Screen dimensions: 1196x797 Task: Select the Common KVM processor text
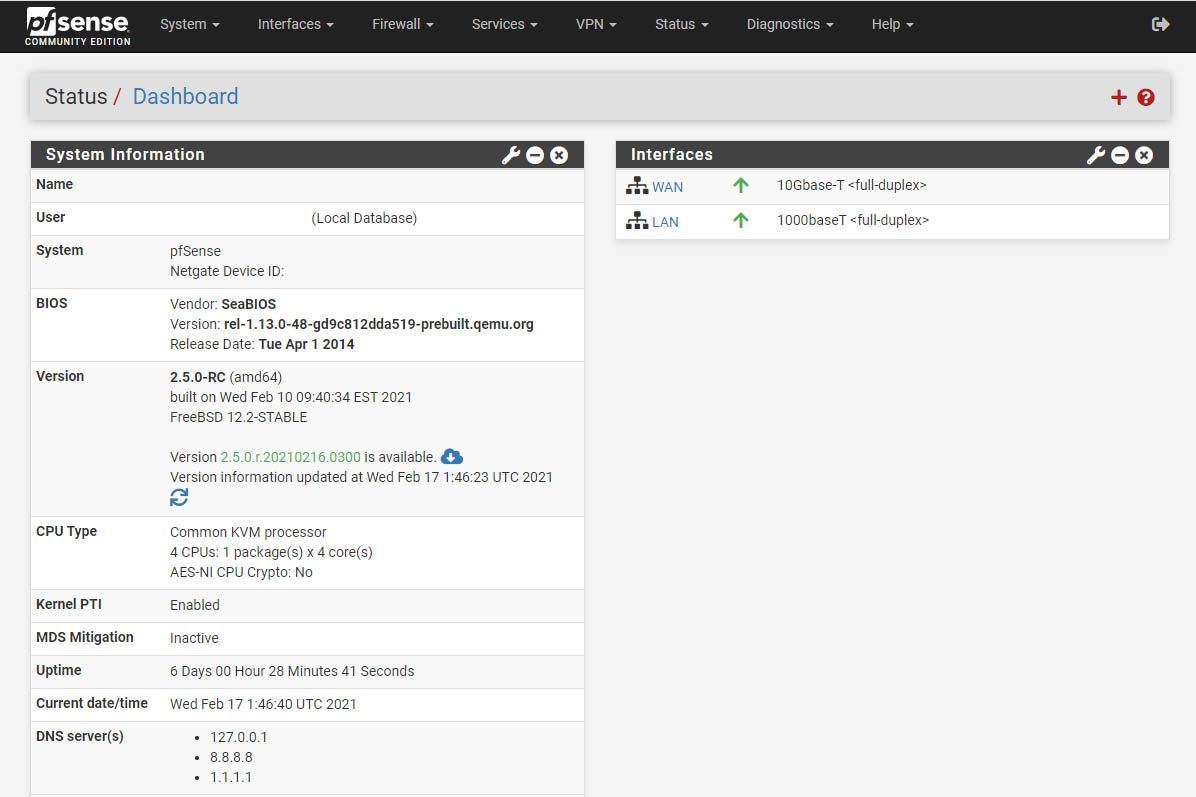click(248, 532)
